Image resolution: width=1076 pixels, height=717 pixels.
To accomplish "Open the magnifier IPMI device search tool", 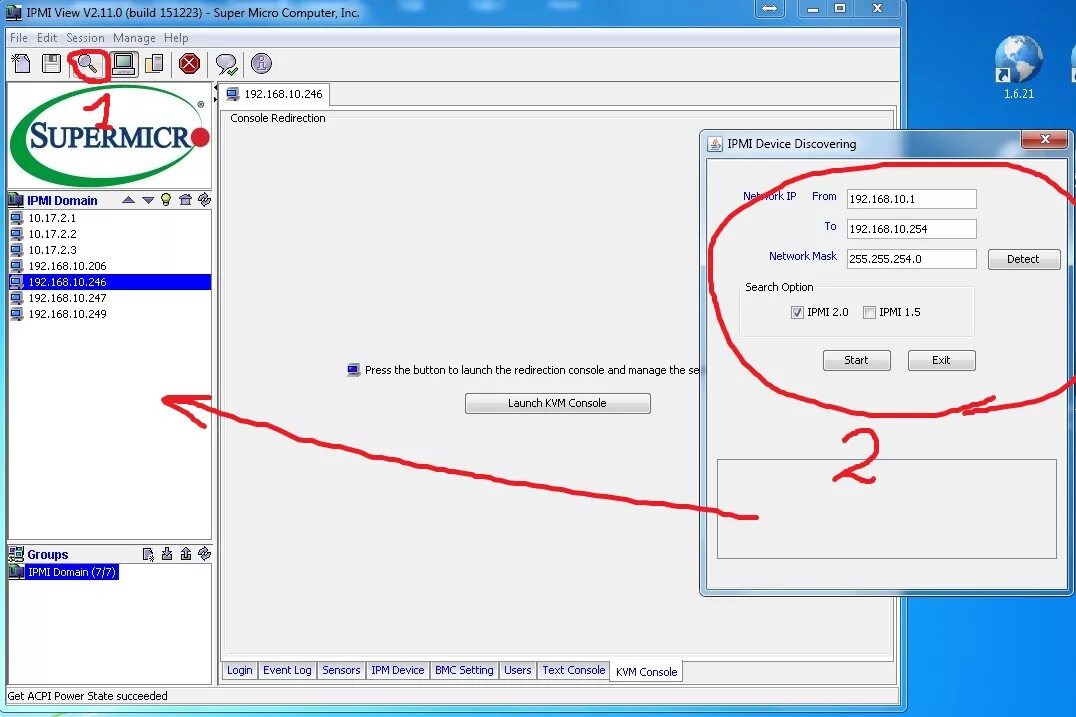I will [88, 64].
